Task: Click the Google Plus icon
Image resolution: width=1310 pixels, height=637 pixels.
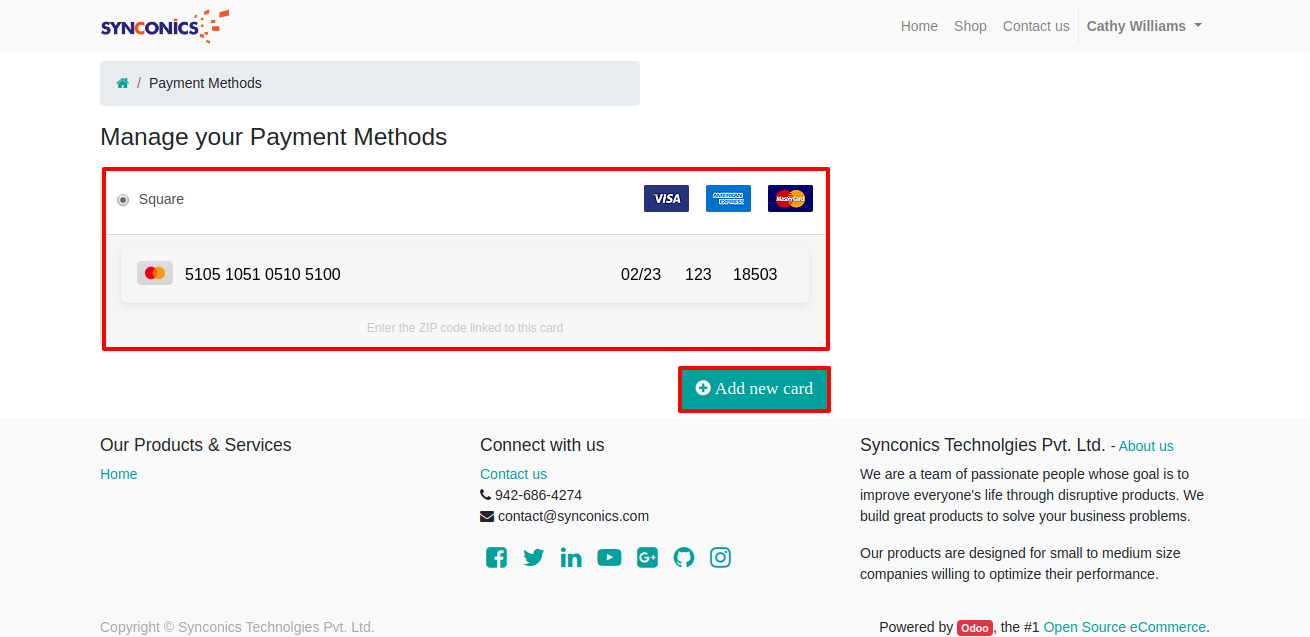Action: pos(647,558)
